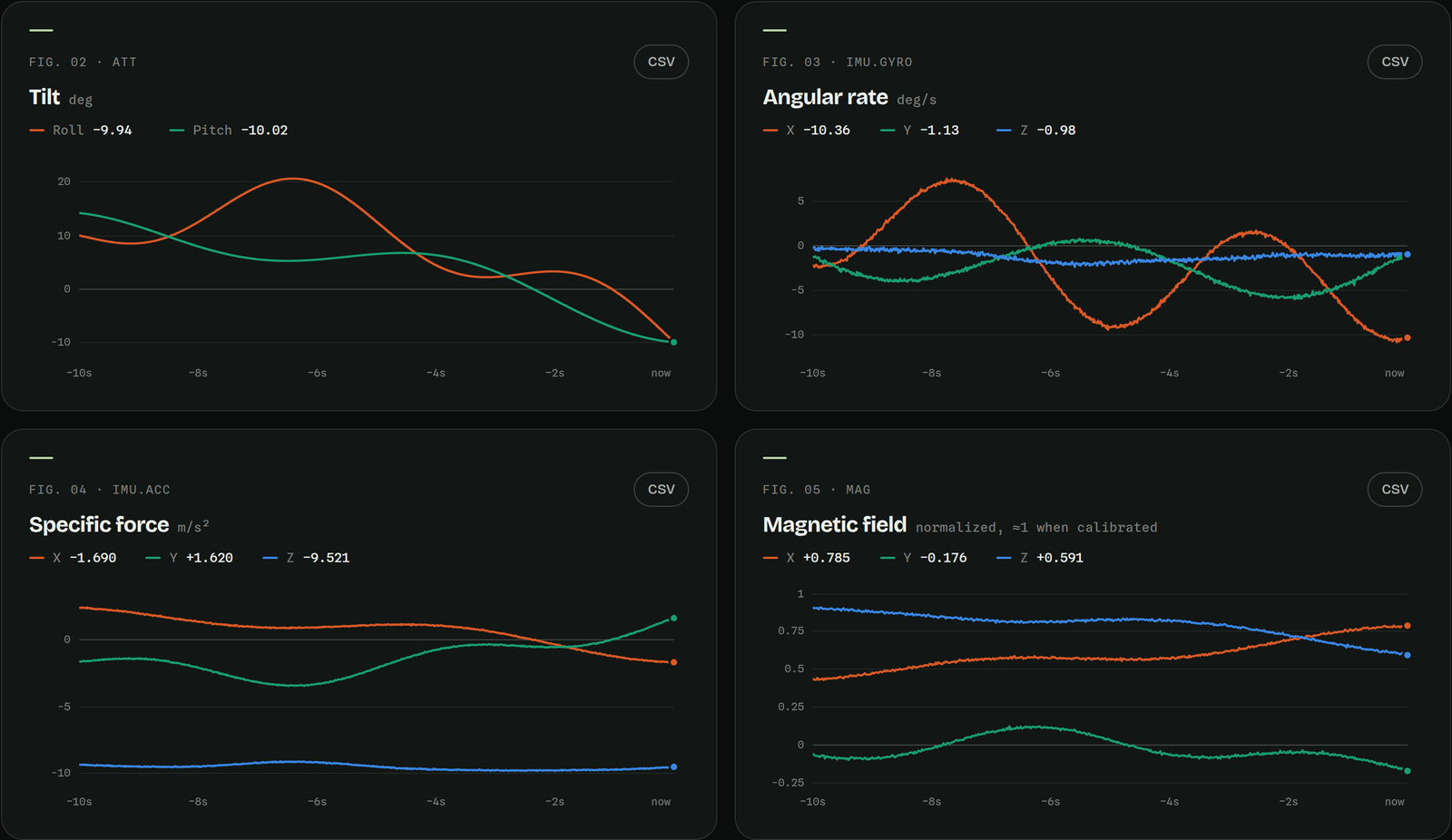Click the FIG. 02 · ATT label
Viewport: 1452px width, 840px height.
click(x=83, y=63)
